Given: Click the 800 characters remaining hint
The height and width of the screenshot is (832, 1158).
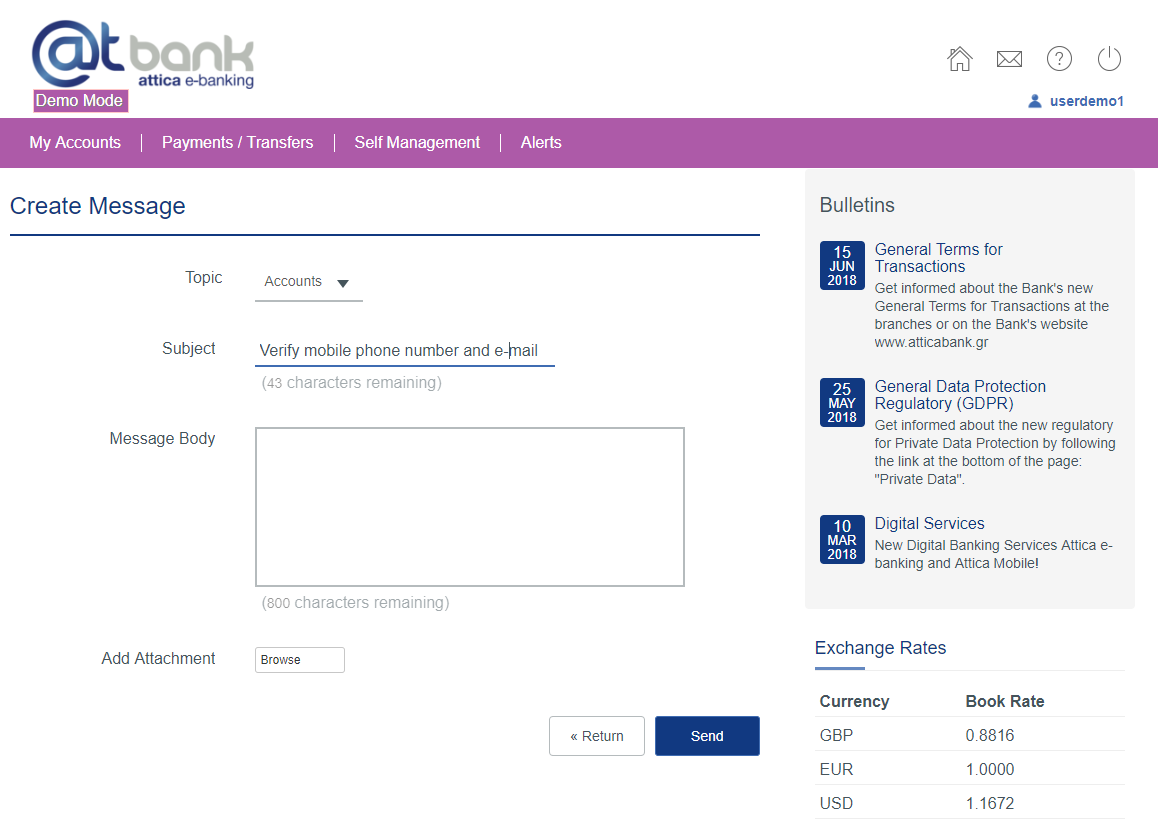Looking at the screenshot, I should [355, 602].
